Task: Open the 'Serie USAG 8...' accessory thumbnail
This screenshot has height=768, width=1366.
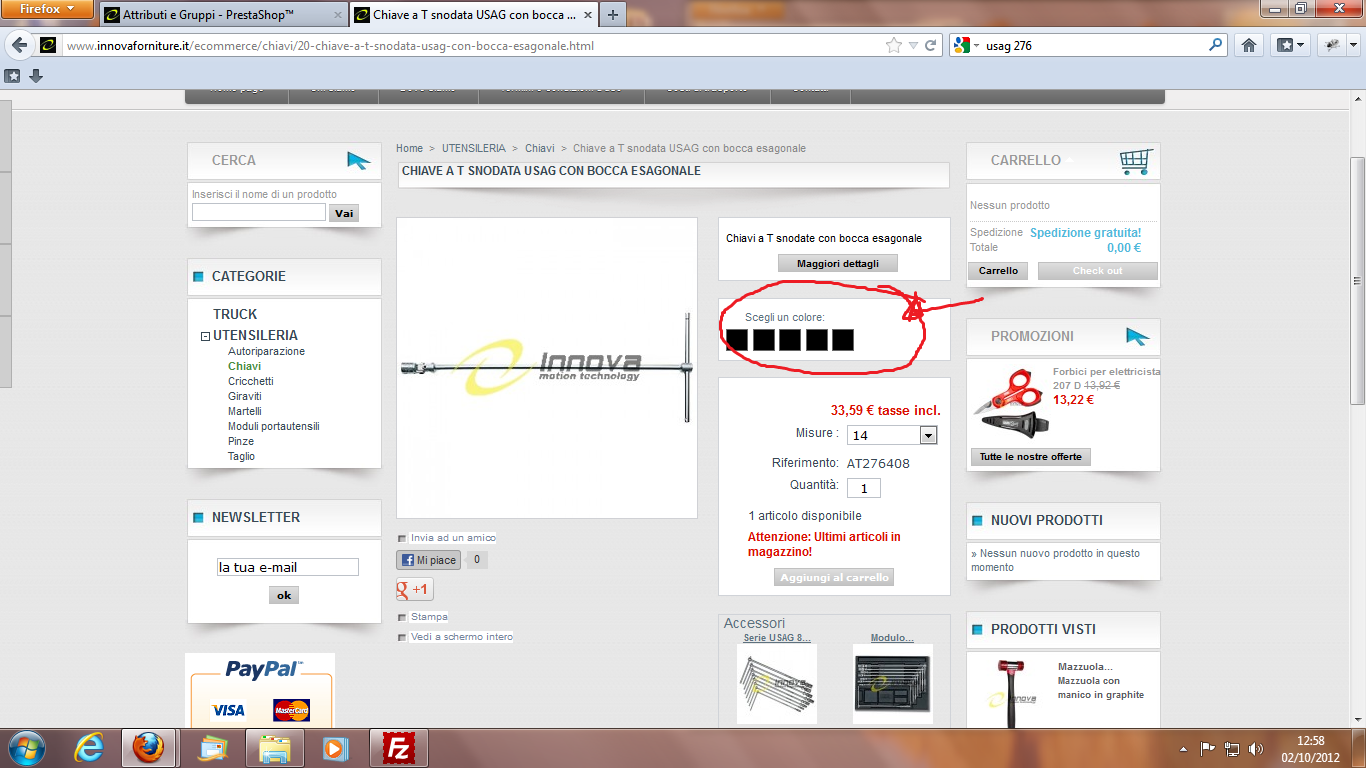Action: [777, 684]
